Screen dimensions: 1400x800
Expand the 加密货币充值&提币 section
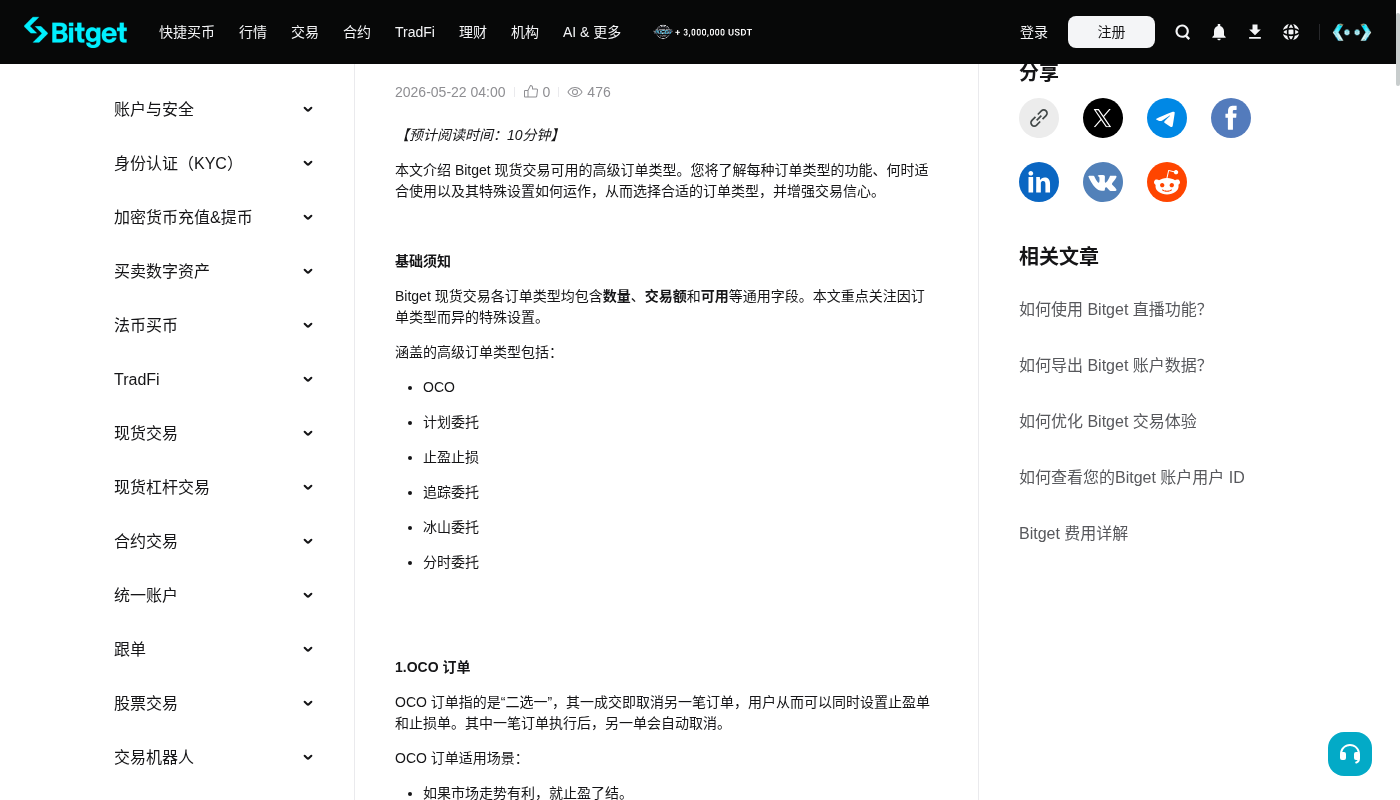tap(214, 217)
